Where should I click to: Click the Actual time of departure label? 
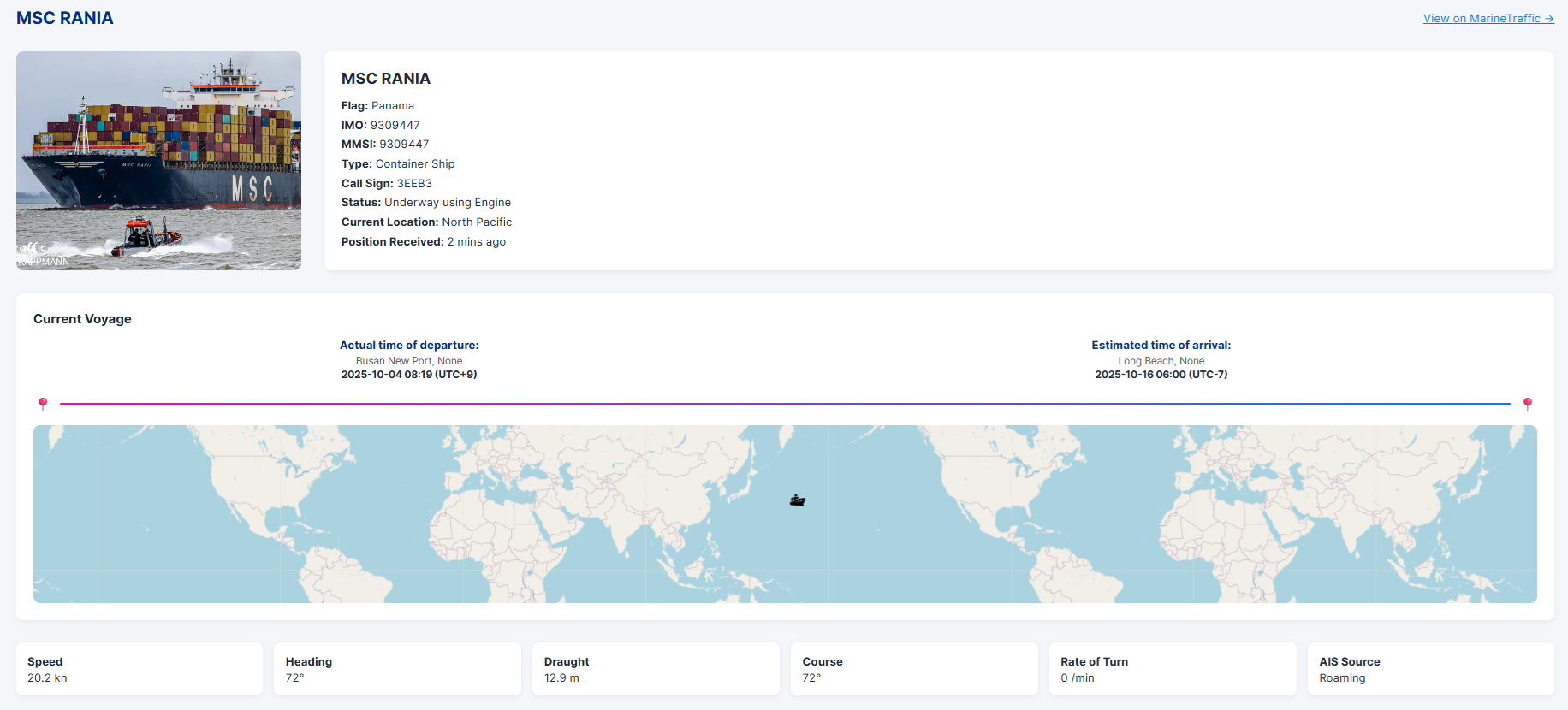(409, 345)
